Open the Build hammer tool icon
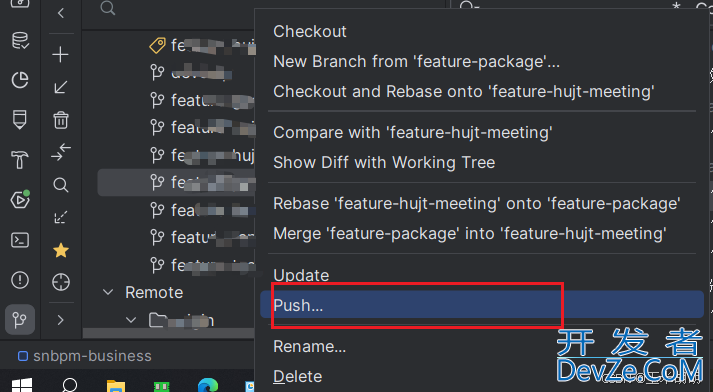The width and height of the screenshot is (713, 392). click(x=20, y=160)
